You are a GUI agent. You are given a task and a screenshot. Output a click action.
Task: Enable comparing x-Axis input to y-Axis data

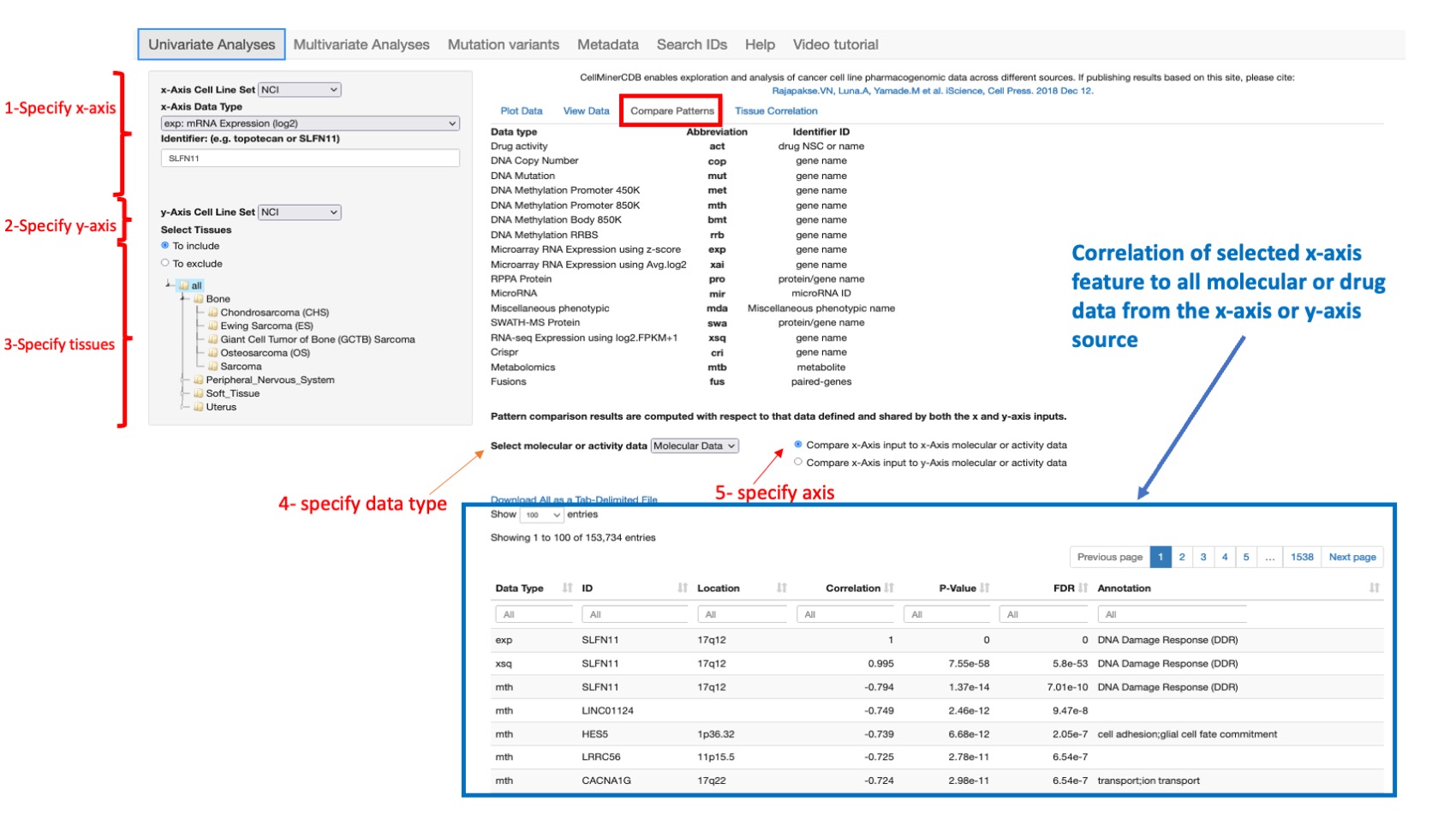coord(798,462)
